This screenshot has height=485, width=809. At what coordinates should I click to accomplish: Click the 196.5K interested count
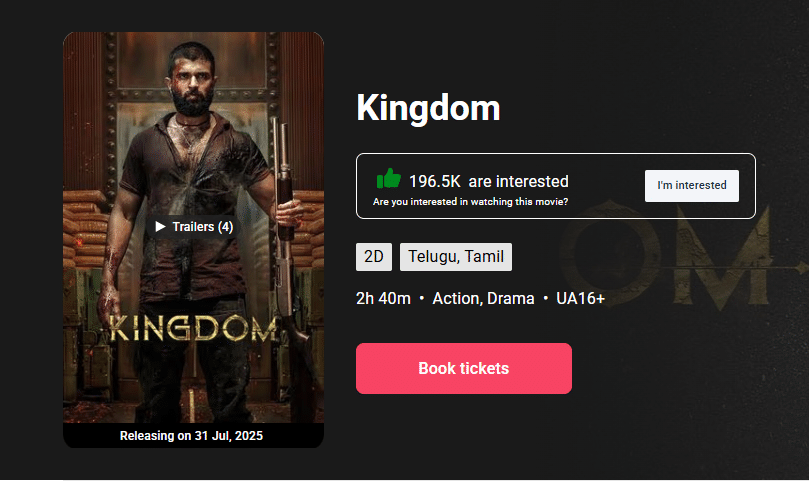pos(434,182)
